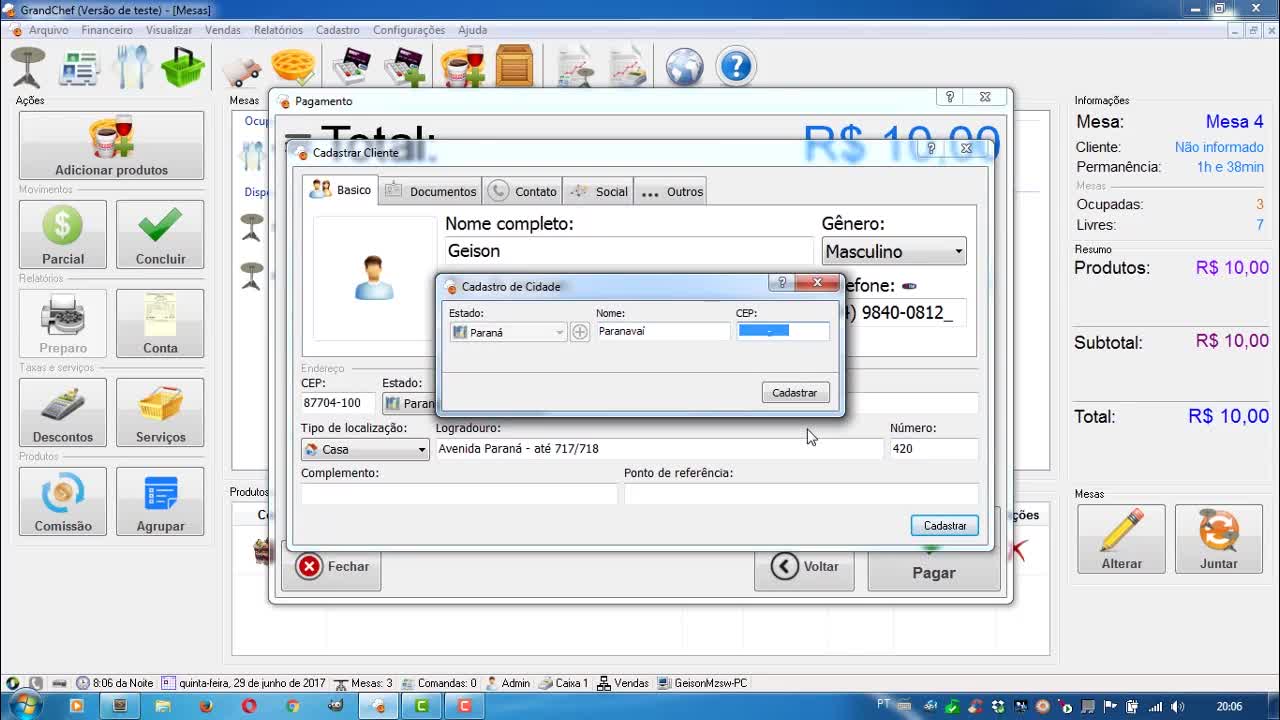
Task: Click the cash register with plus icon
Action: (x=404, y=67)
